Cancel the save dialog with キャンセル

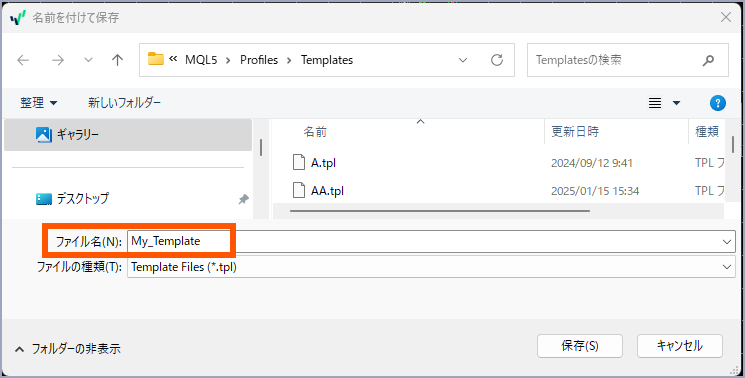click(680, 346)
